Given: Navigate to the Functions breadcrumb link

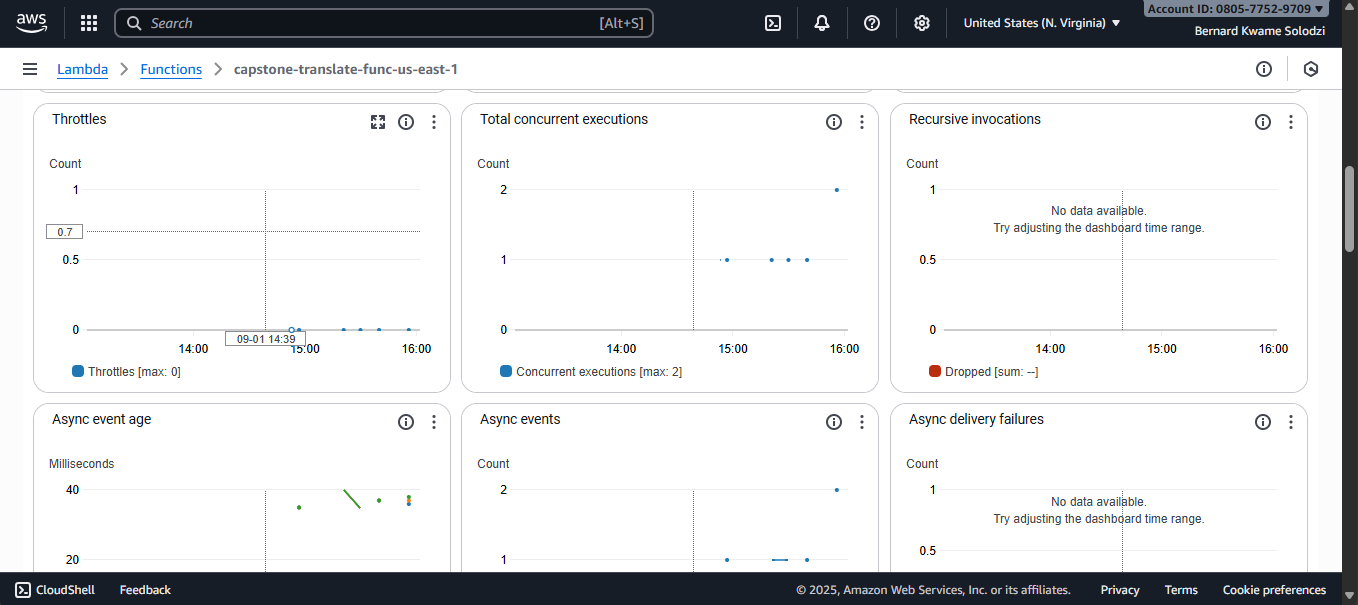Looking at the screenshot, I should (x=171, y=69).
